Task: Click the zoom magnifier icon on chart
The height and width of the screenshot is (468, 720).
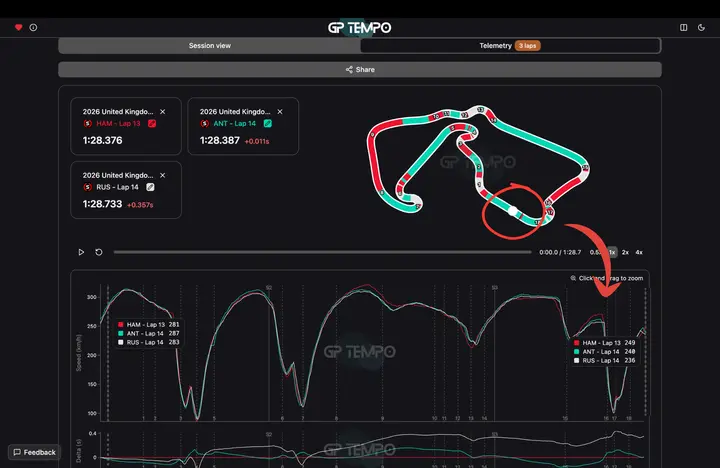Action: 573,278
